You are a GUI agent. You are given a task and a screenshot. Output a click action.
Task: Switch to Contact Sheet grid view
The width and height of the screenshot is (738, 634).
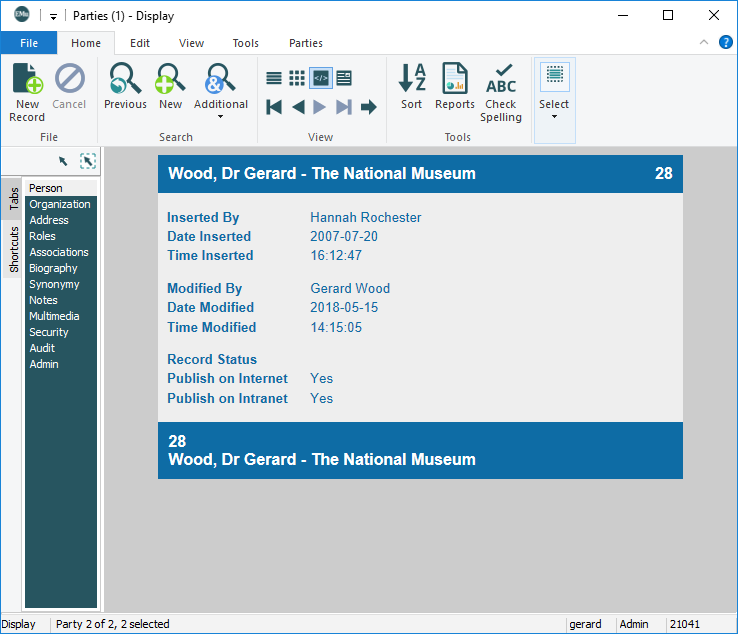pos(297,78)
